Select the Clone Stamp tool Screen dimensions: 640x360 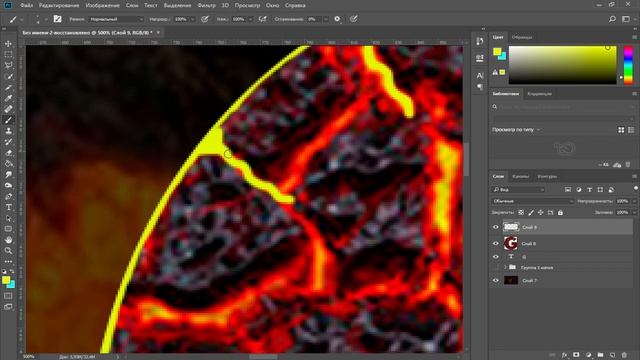pyautogui.click(x=8, y=131)
